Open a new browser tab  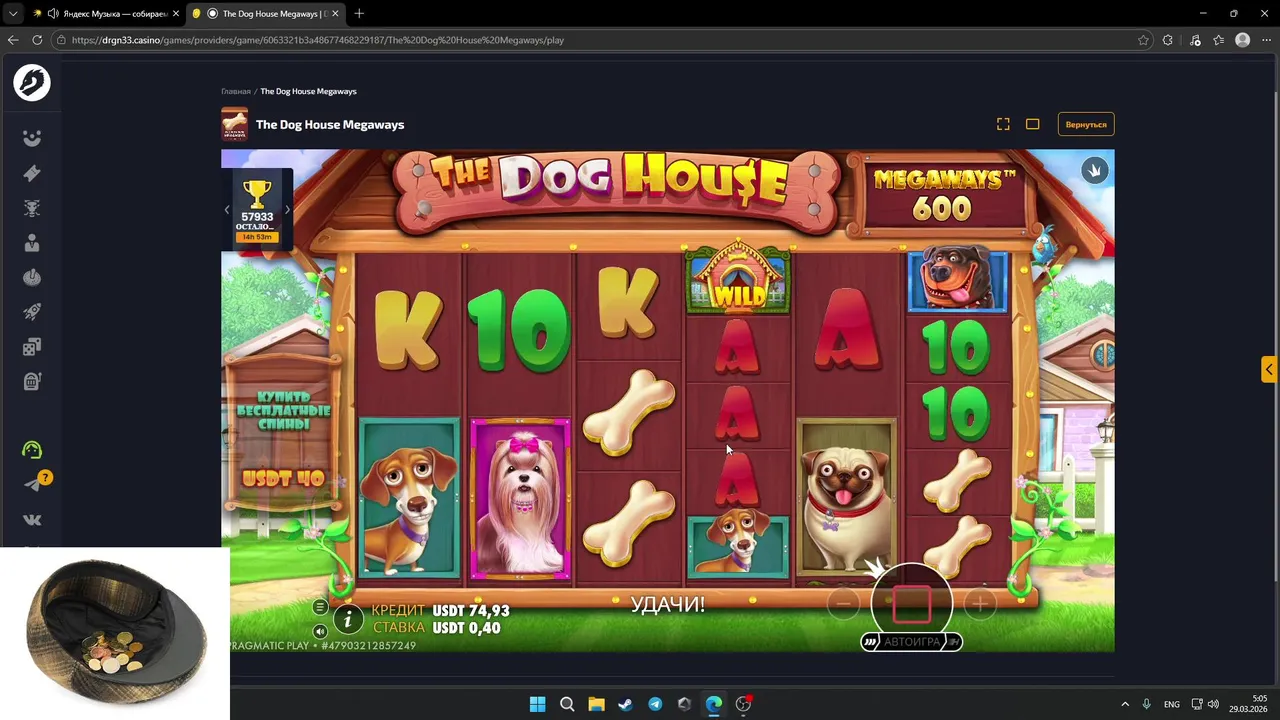tap(359, 14)
